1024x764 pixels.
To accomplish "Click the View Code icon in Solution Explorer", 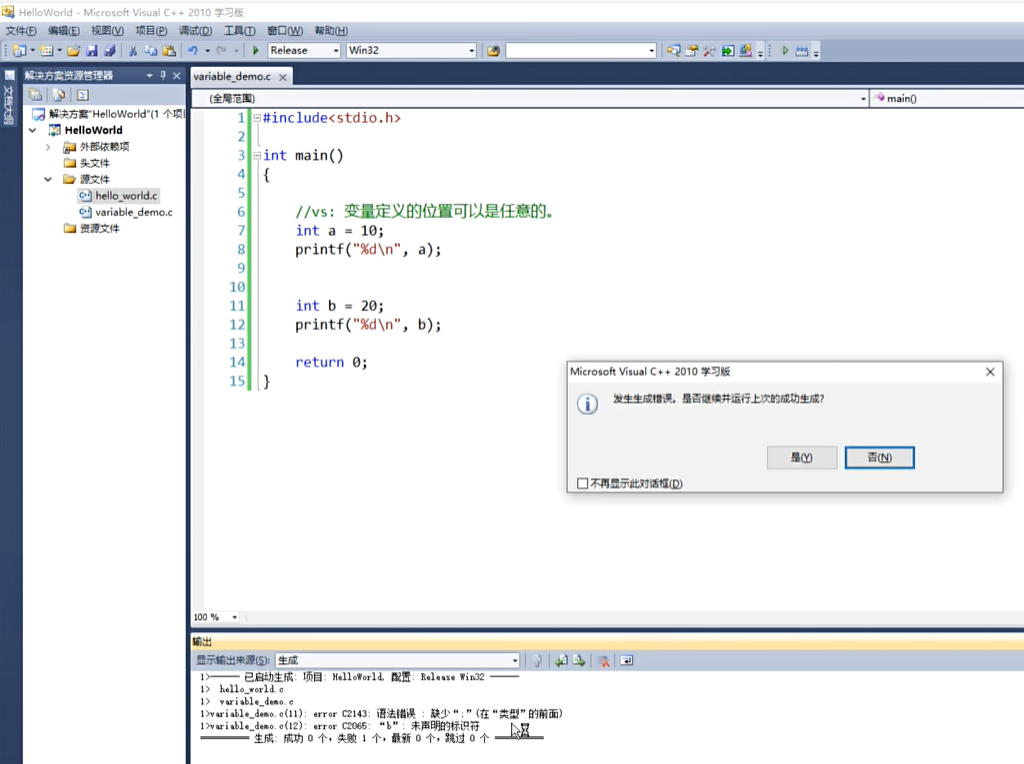I will 82,95.
